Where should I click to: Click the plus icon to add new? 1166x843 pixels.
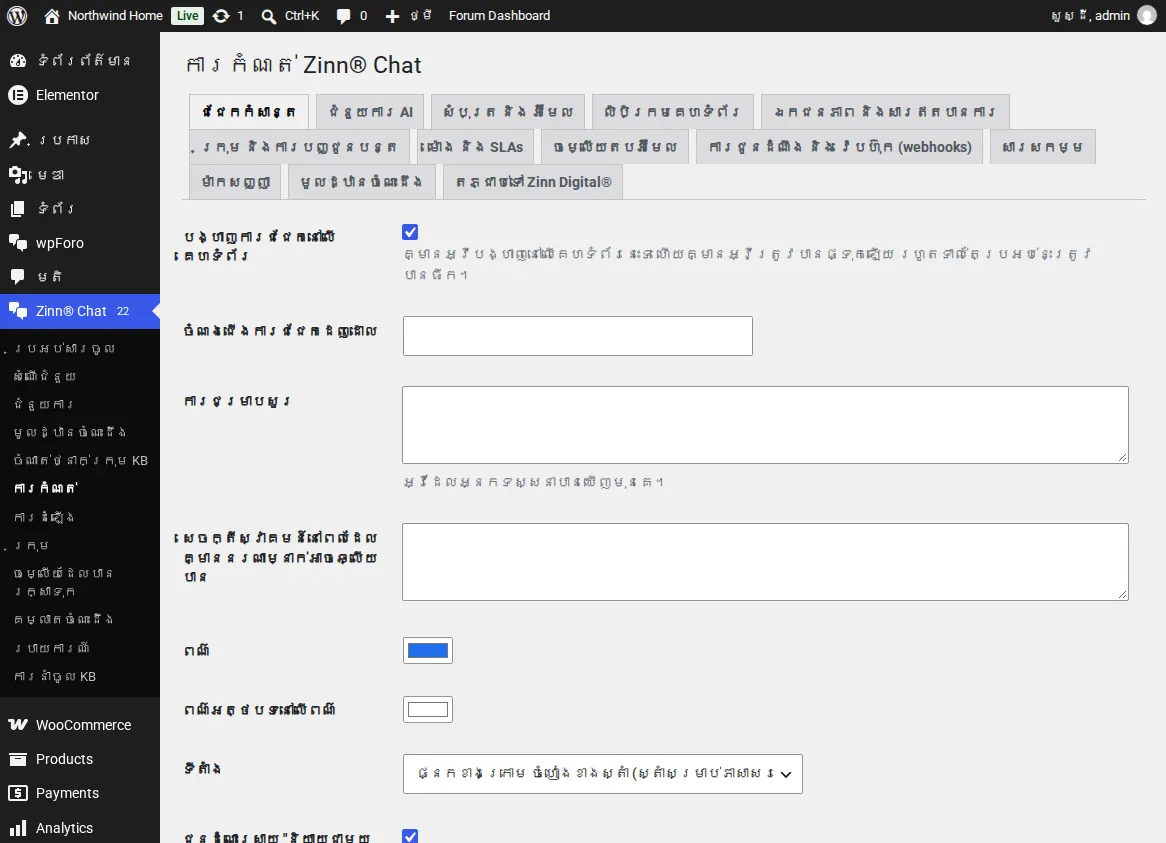(392, 16)
